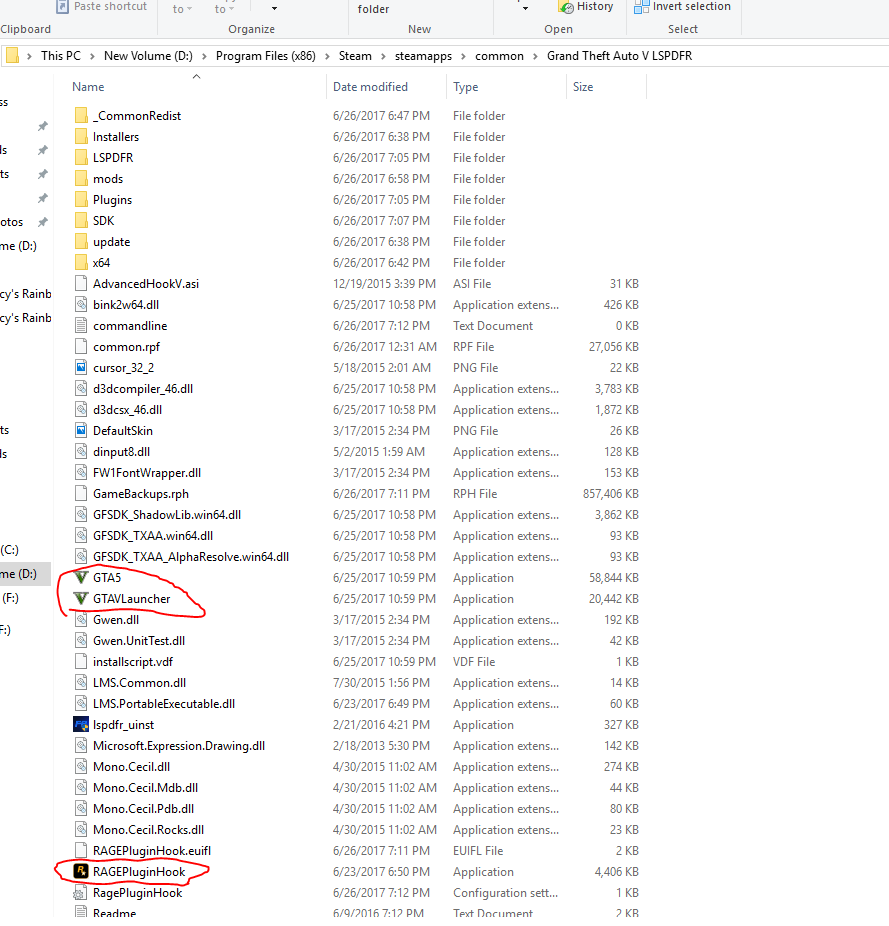This screenshot has width=889, height=926.
Task: Select the SDK folder icon
Action: [82, 221]
